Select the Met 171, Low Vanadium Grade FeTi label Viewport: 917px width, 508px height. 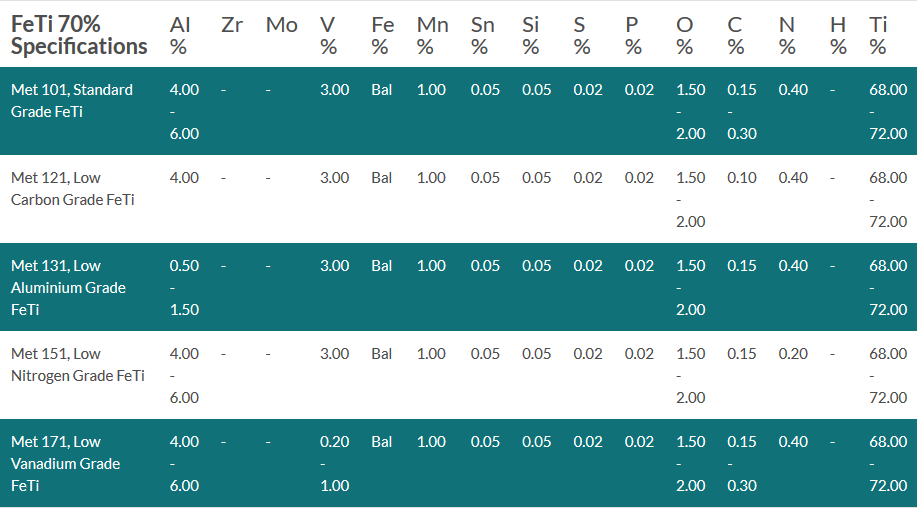point(66,464)
